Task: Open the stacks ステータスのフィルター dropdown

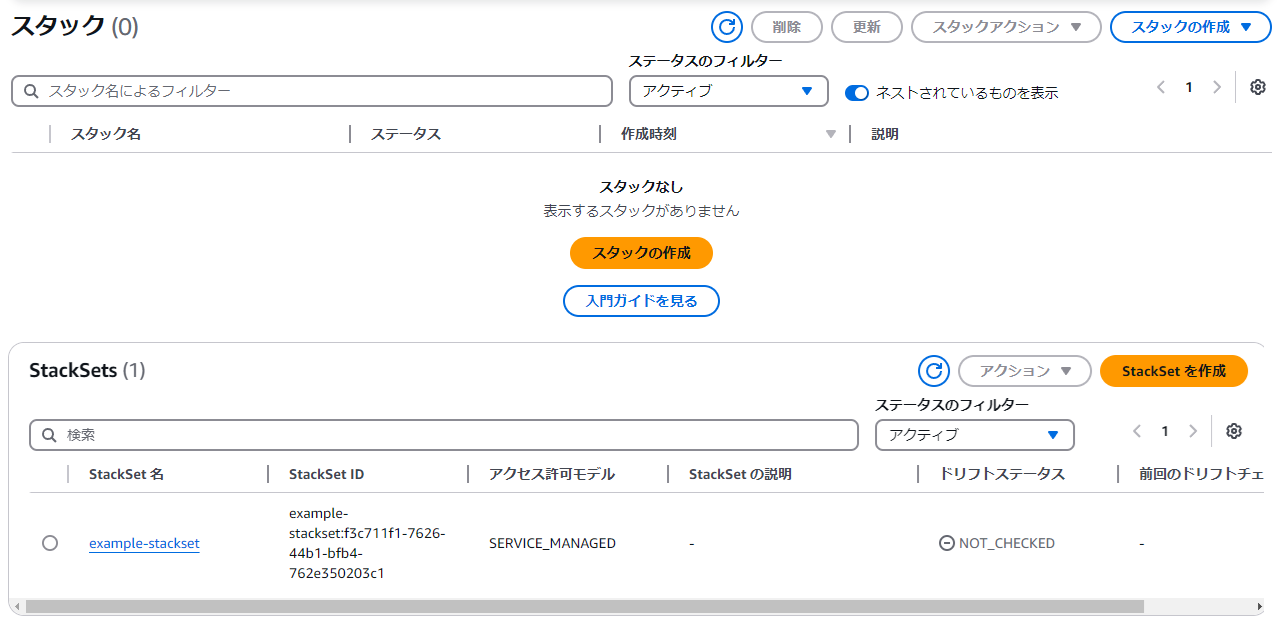Action: [x=728, y=91]
